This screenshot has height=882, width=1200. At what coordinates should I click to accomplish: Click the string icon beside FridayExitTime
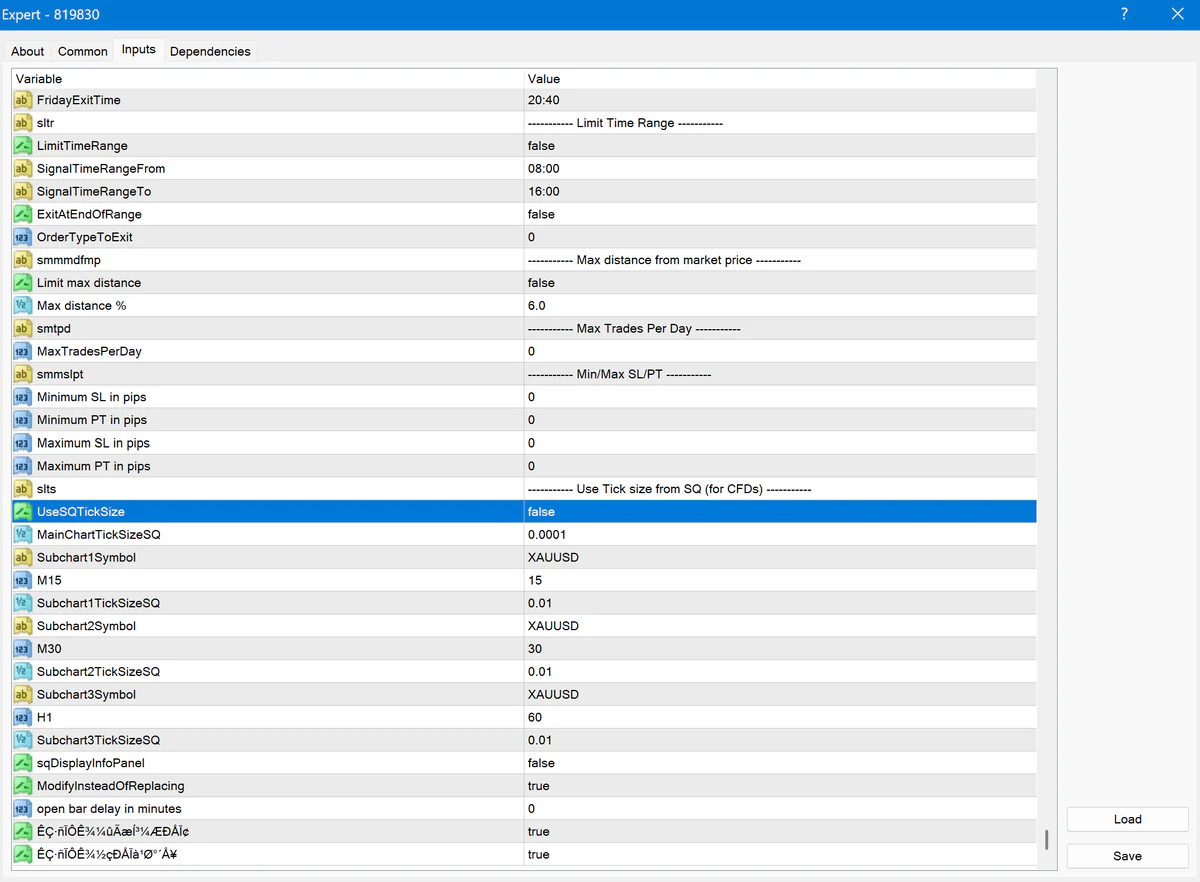[22, 100]
